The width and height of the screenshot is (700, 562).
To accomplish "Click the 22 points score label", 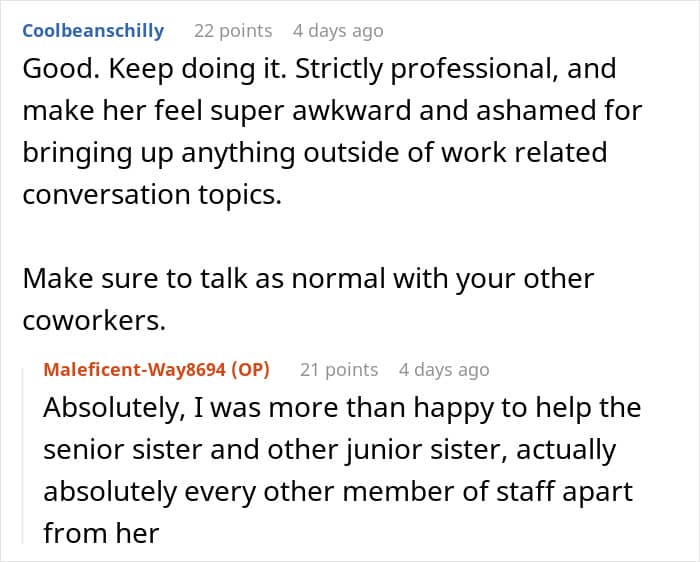I will (x=233, y=31).
